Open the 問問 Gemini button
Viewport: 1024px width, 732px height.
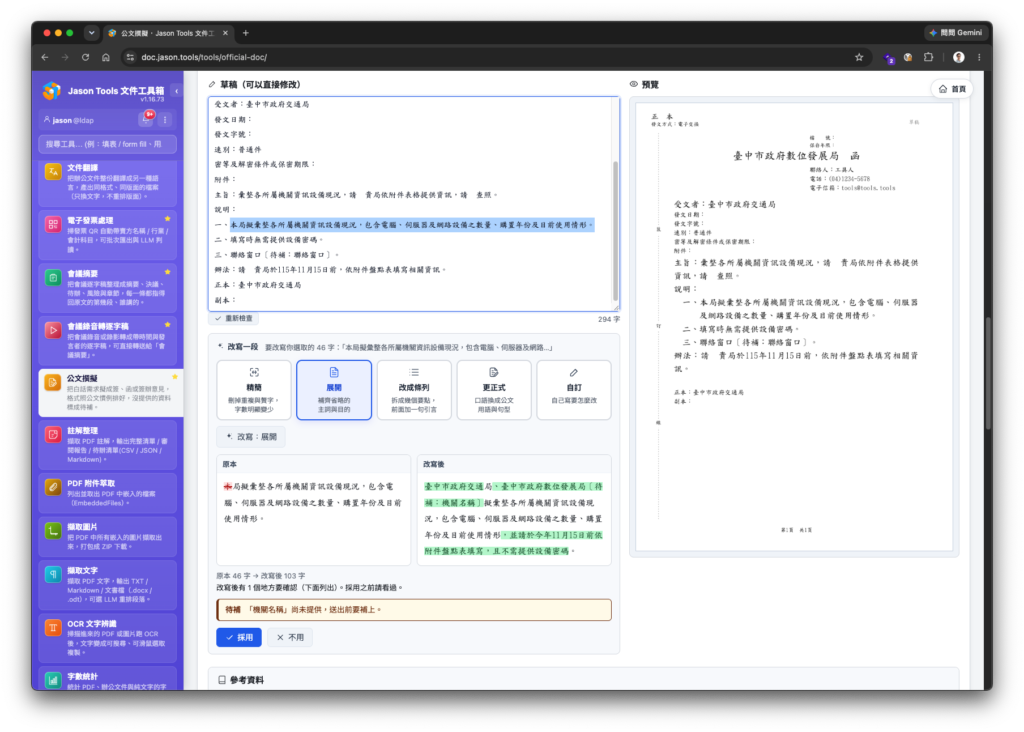tap(956, 33)
